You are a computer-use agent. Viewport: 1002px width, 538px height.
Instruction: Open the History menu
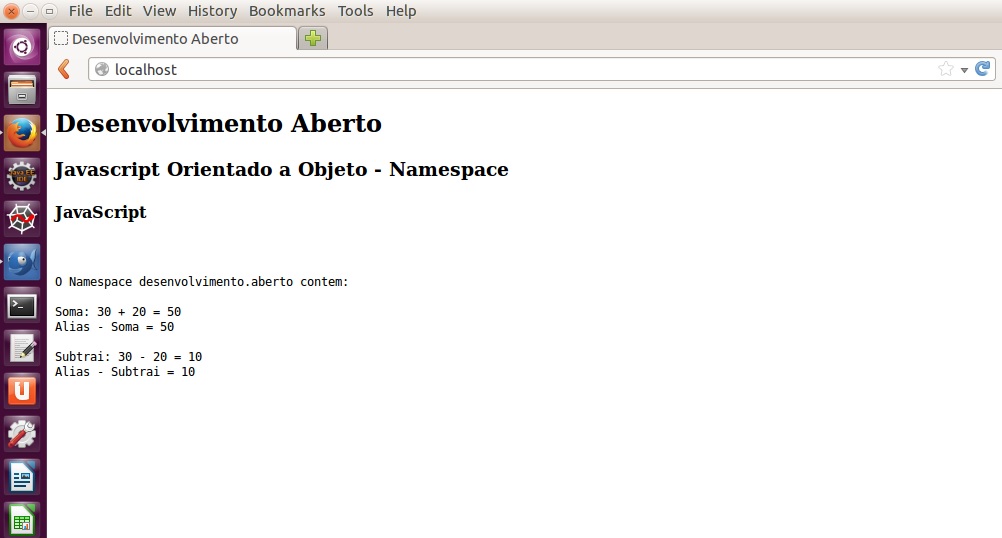click(x=212, y=11)
